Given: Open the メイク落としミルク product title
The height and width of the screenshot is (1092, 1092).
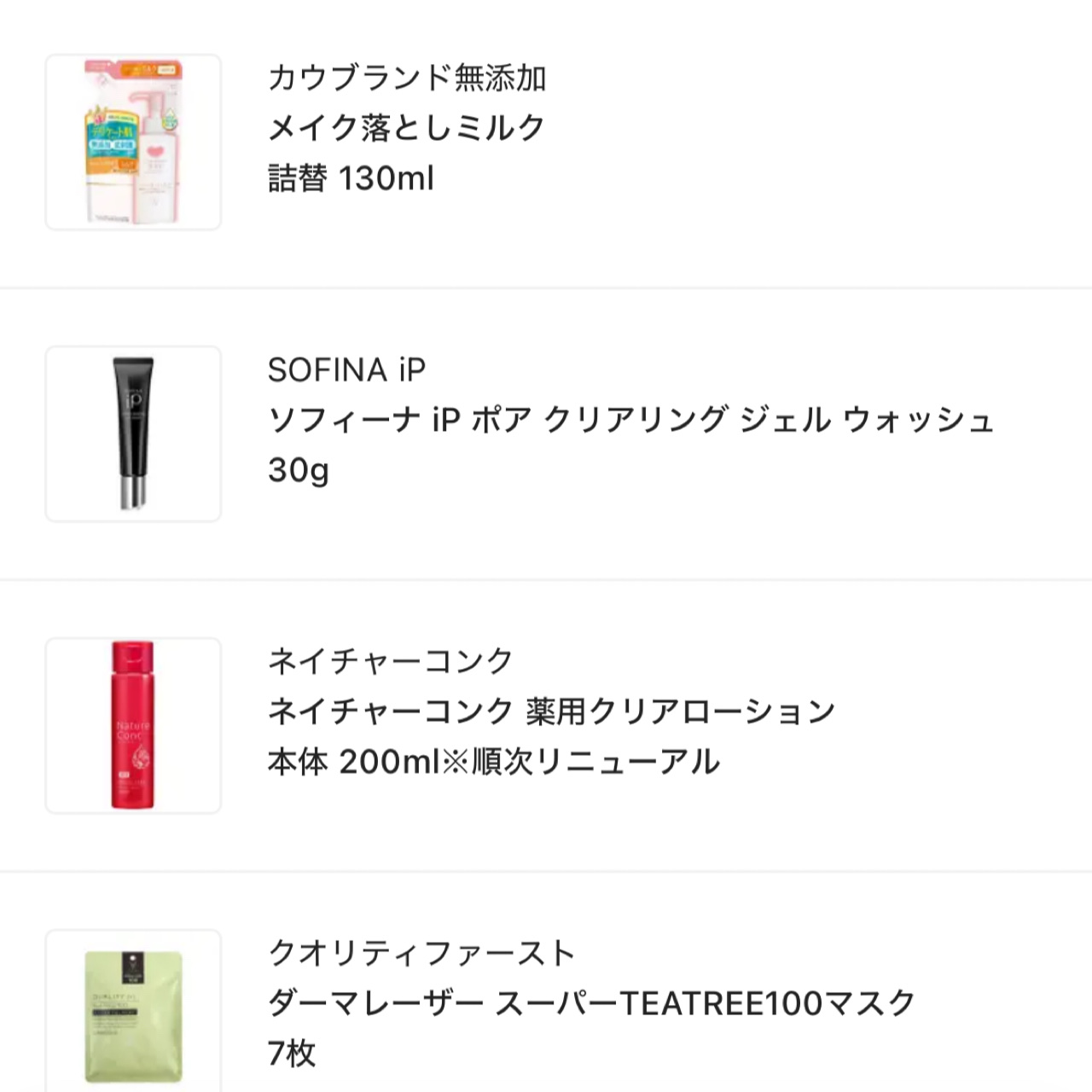Looking at the screenshot, I should tap(407, 128).
